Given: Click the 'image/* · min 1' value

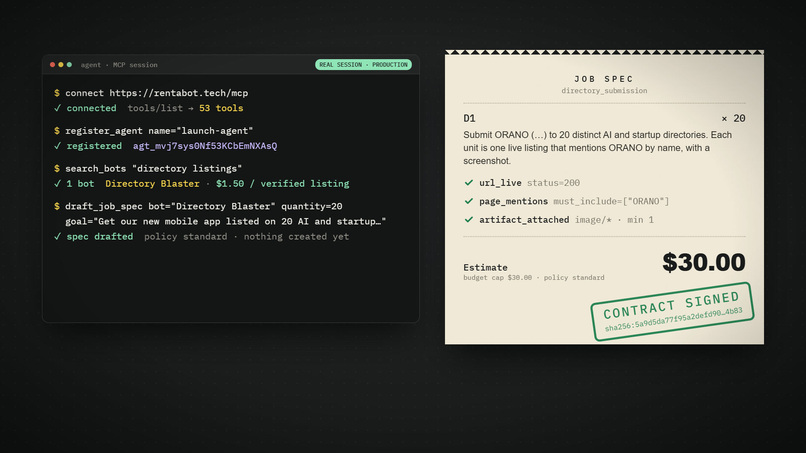Looking at the screenshot, I should [x=614, y=220].
